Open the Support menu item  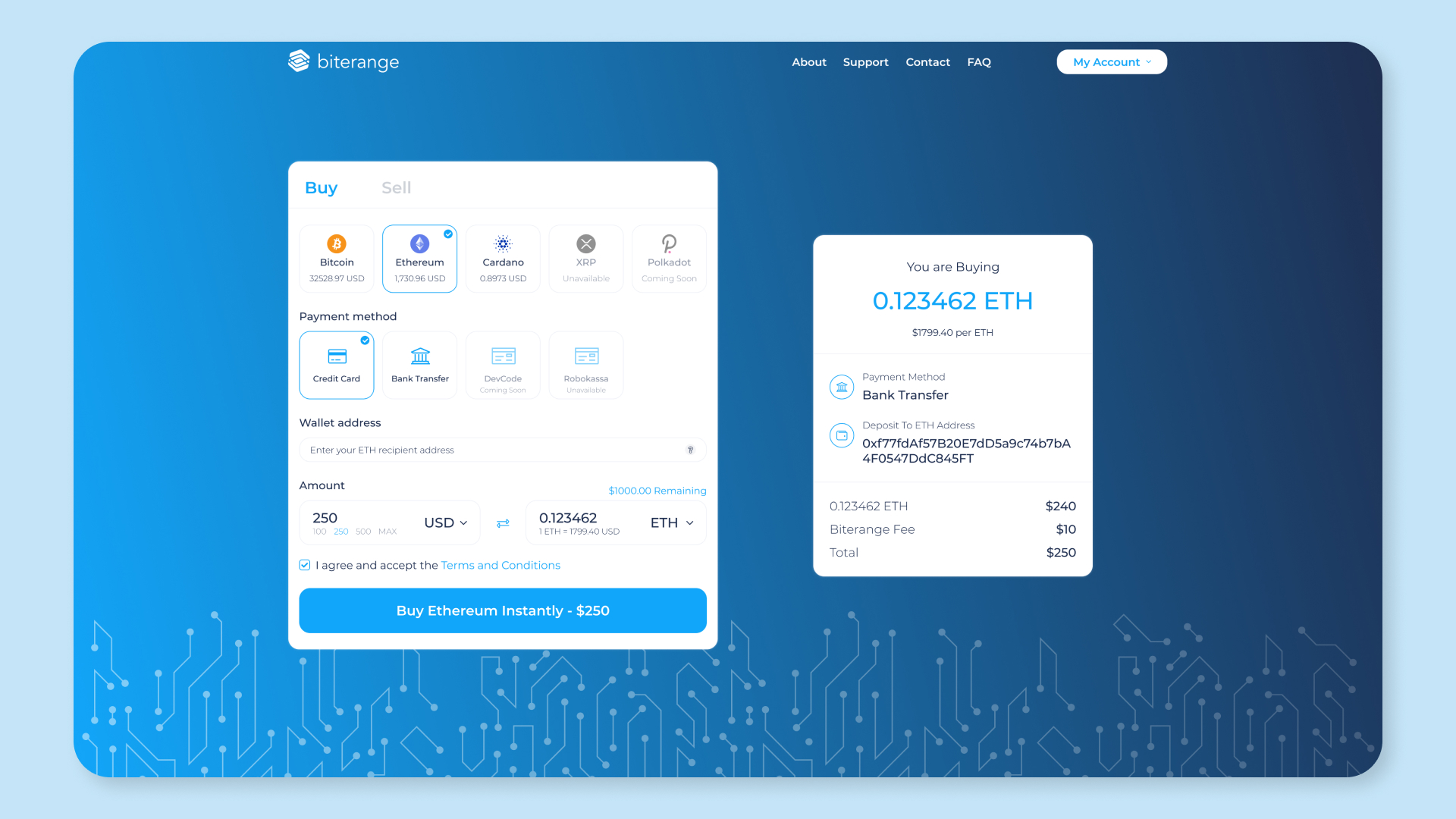tap(865, 62)
